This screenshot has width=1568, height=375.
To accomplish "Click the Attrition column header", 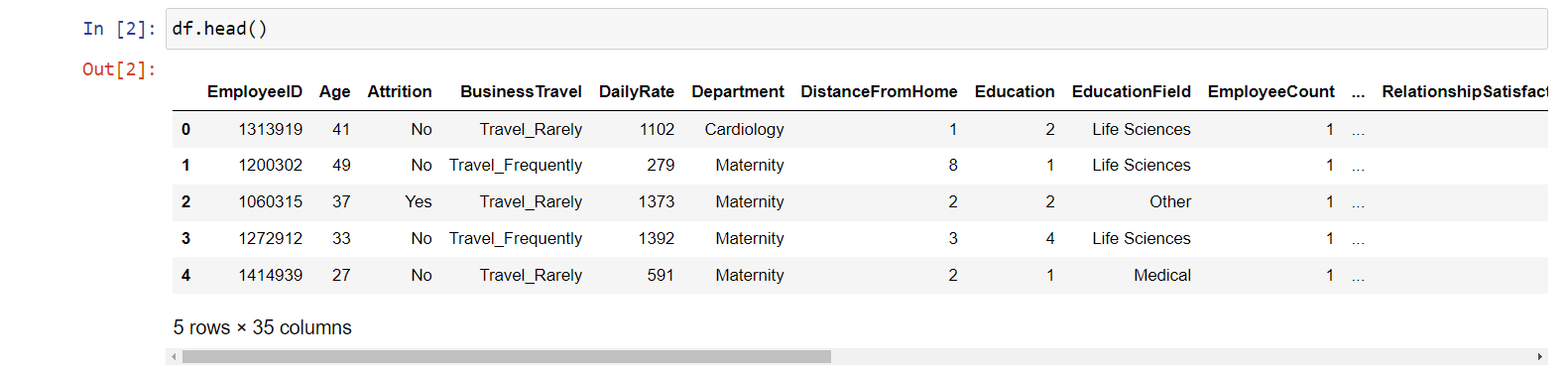I will point(400,91).
